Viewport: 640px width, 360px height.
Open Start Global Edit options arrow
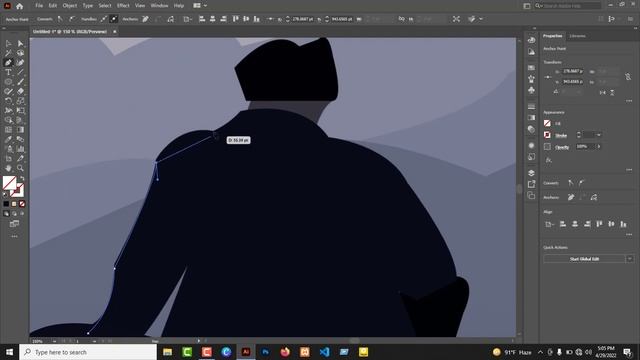click(630, 259)
